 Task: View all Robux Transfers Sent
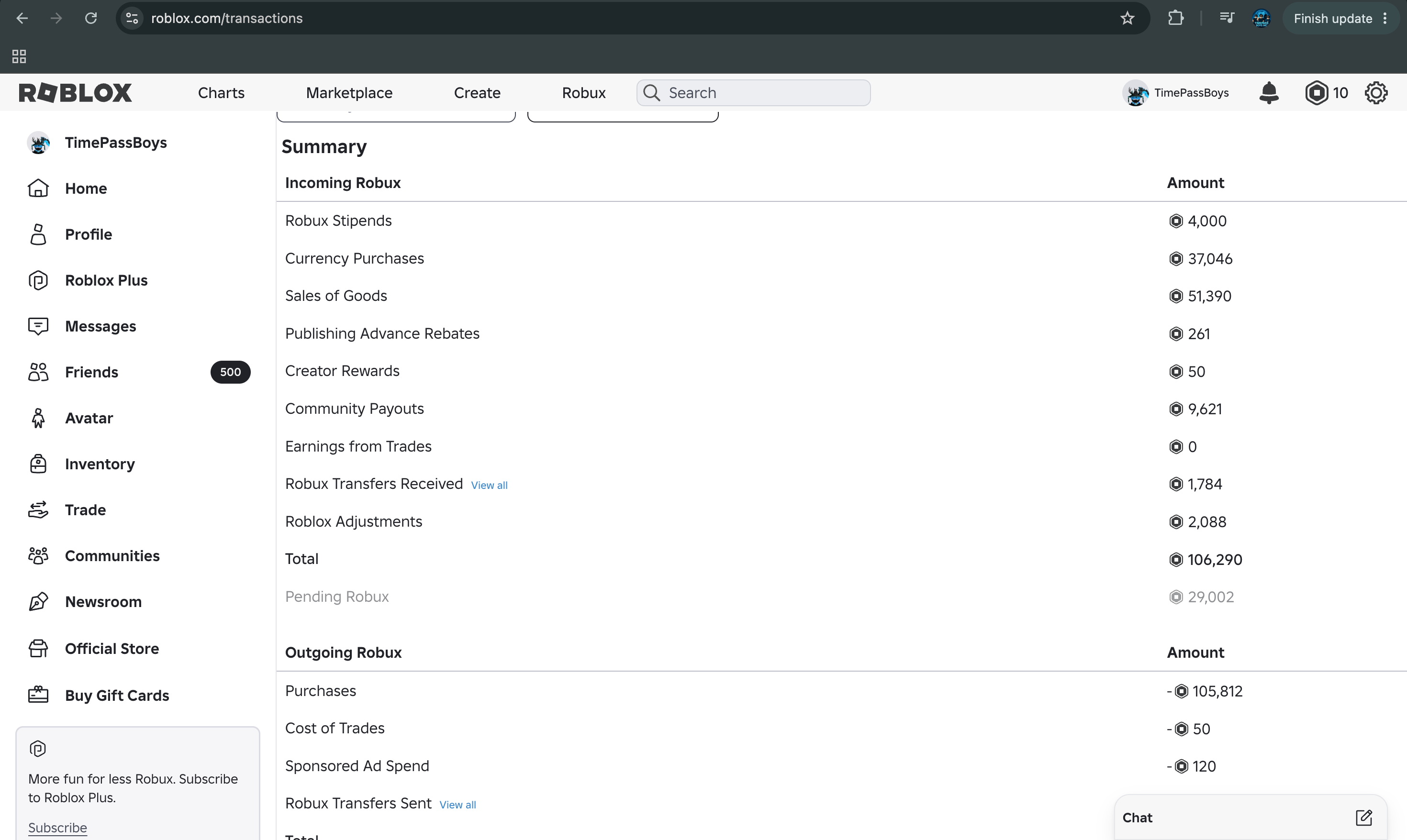[x=458, y=805]
